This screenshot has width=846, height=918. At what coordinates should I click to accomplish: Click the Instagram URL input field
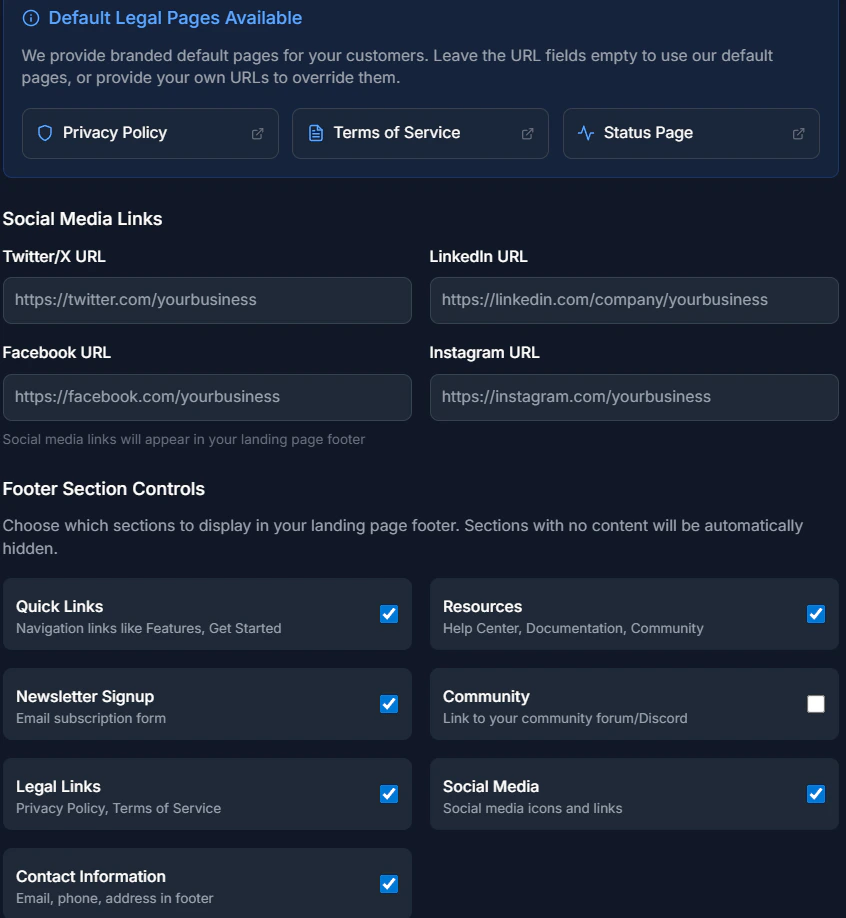click(x=633, y=397)
